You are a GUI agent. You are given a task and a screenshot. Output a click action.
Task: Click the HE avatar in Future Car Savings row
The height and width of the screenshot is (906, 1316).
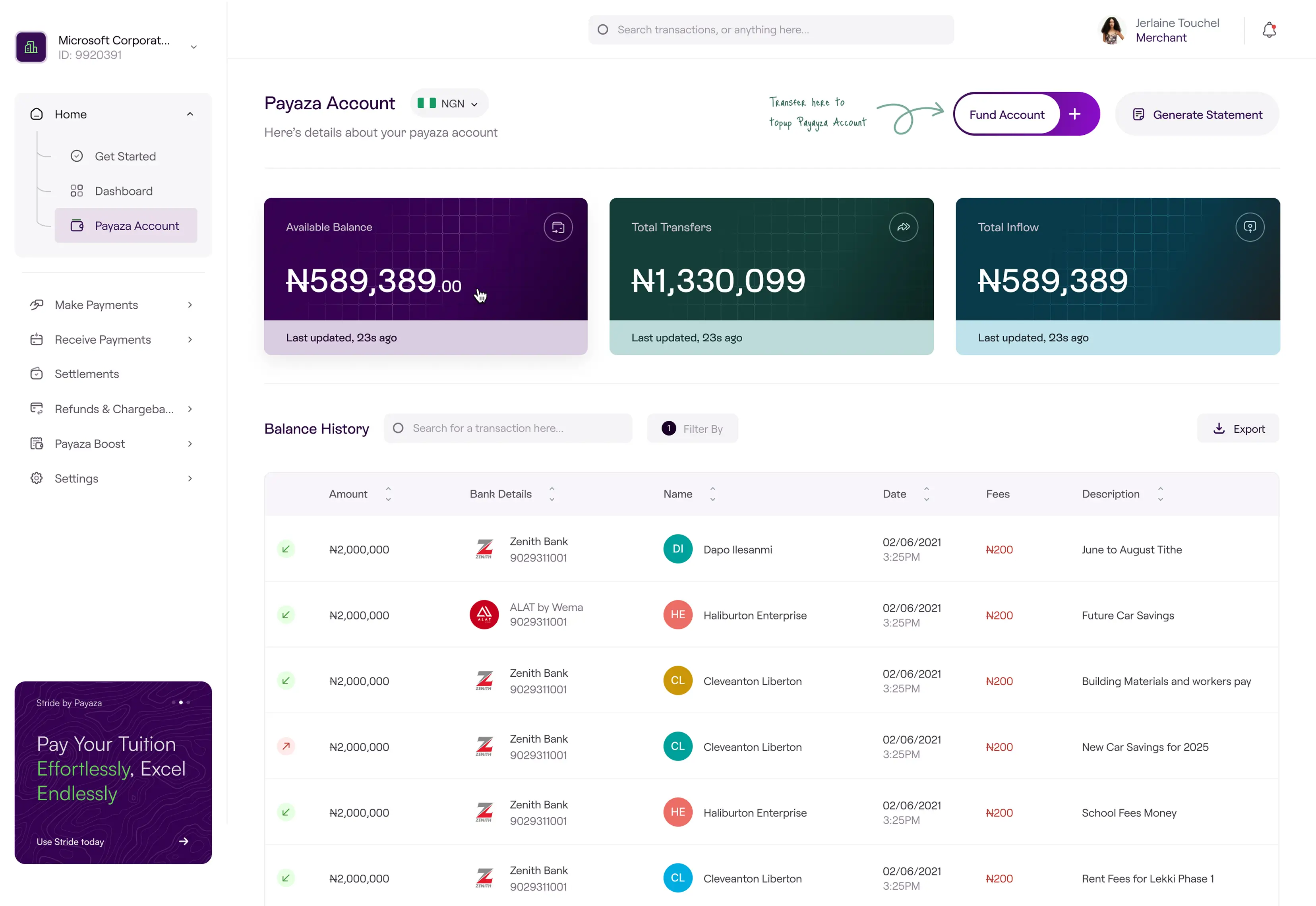(677, 615)
